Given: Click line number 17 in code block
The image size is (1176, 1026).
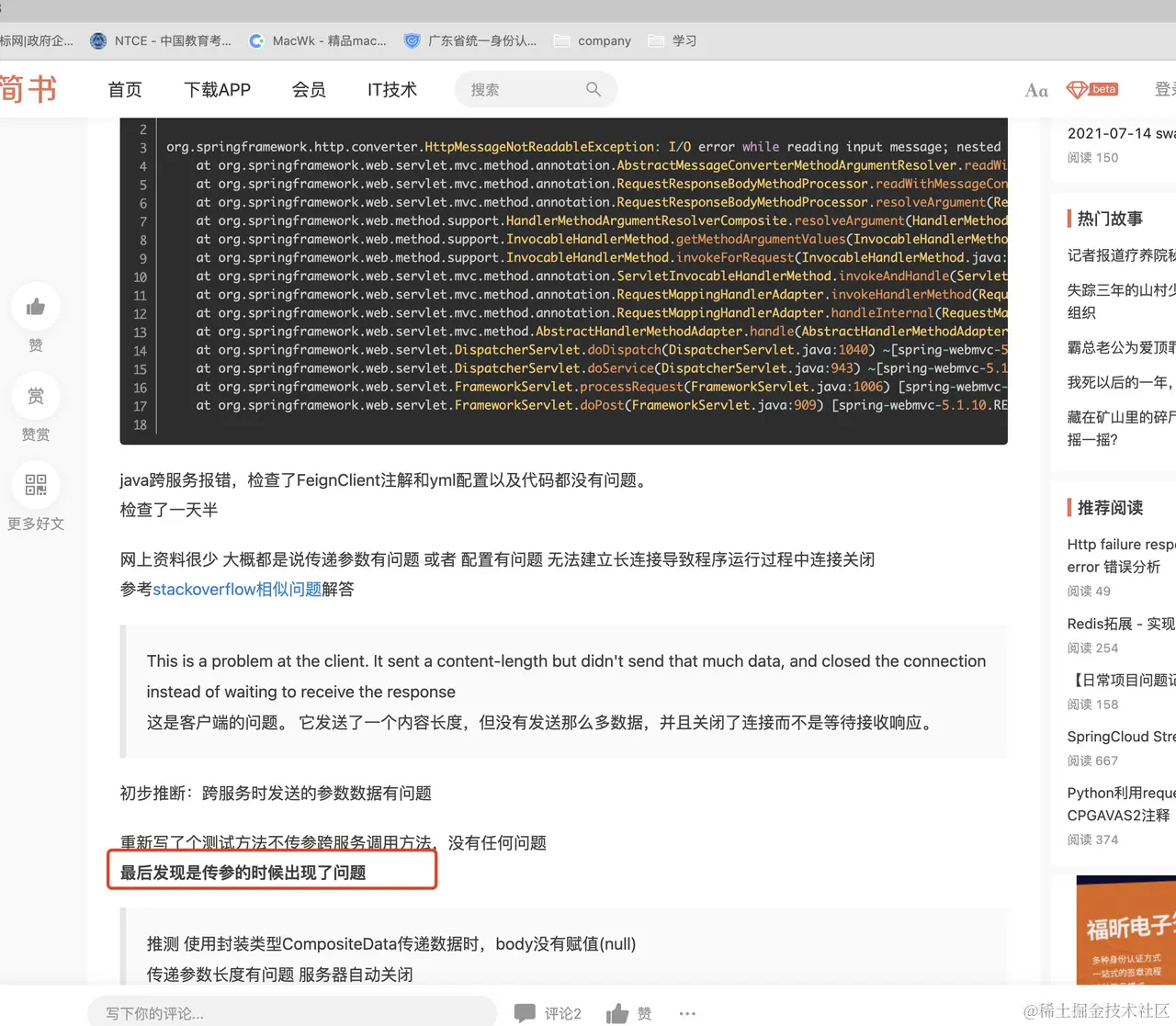Looking at the screenshot, I should pyautogui.click(x=140, y=406).
